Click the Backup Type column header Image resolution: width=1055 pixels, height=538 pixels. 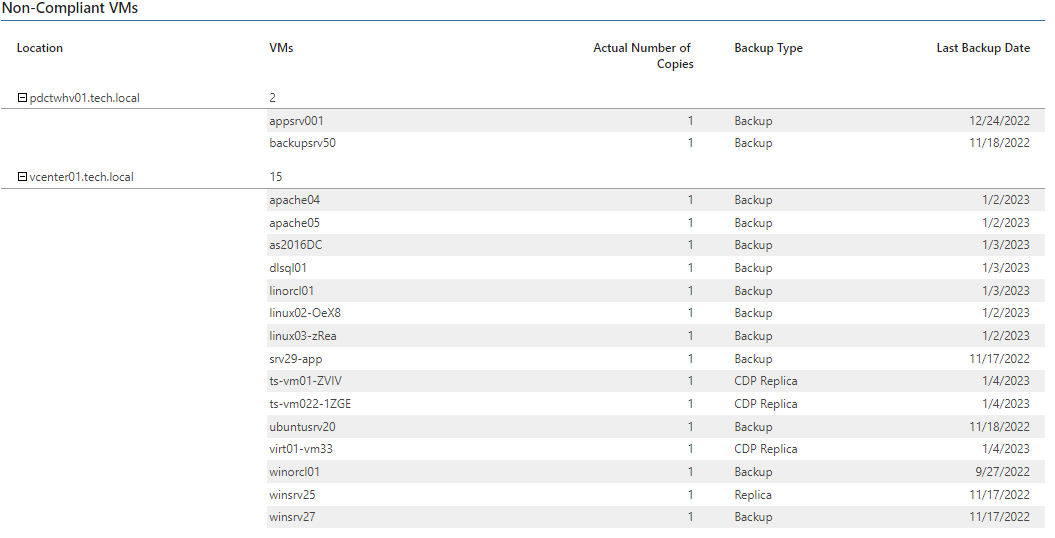[768, 48]
